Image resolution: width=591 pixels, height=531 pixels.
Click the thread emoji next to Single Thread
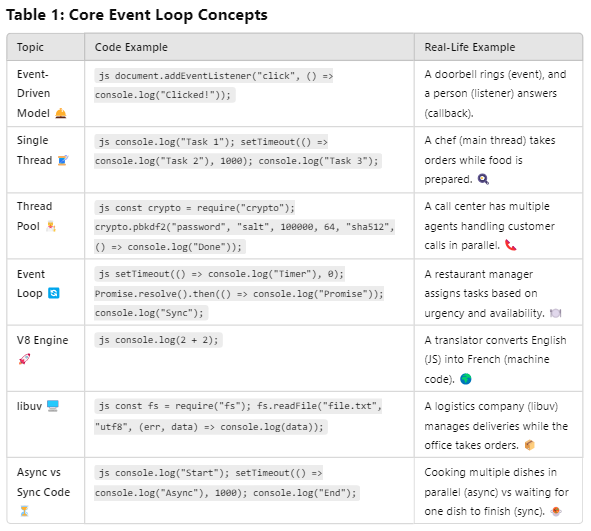(x=63, y=160)
